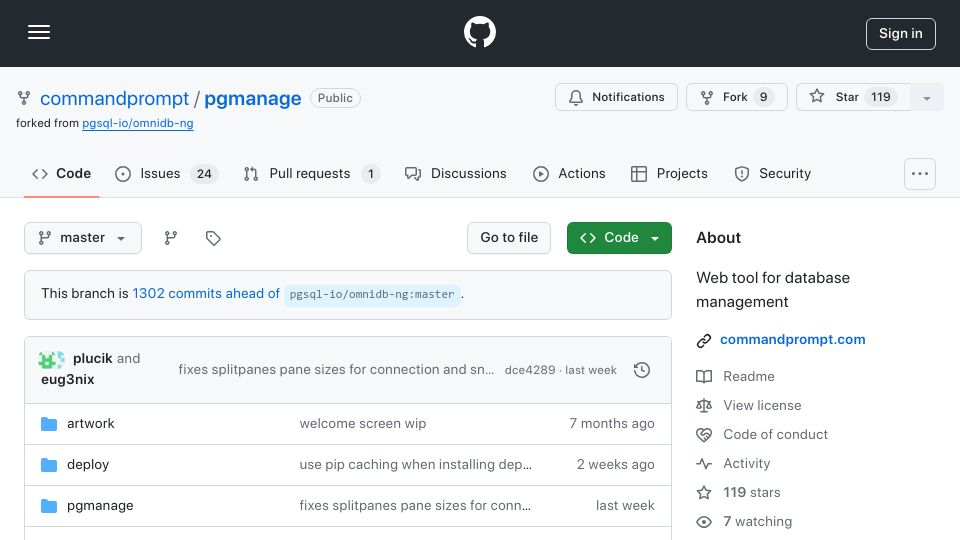The image size is (960, 540).
Task: Expand the star lists dropdown arrow
Action: [926, 98]
